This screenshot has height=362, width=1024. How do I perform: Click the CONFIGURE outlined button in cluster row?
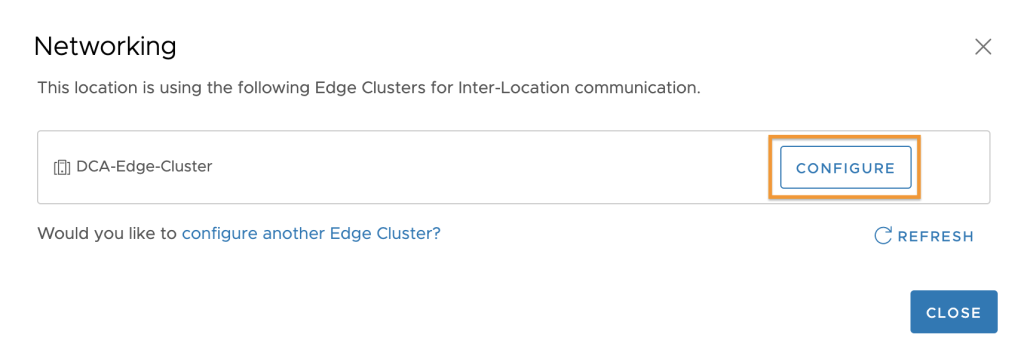[x=845, y=168]
